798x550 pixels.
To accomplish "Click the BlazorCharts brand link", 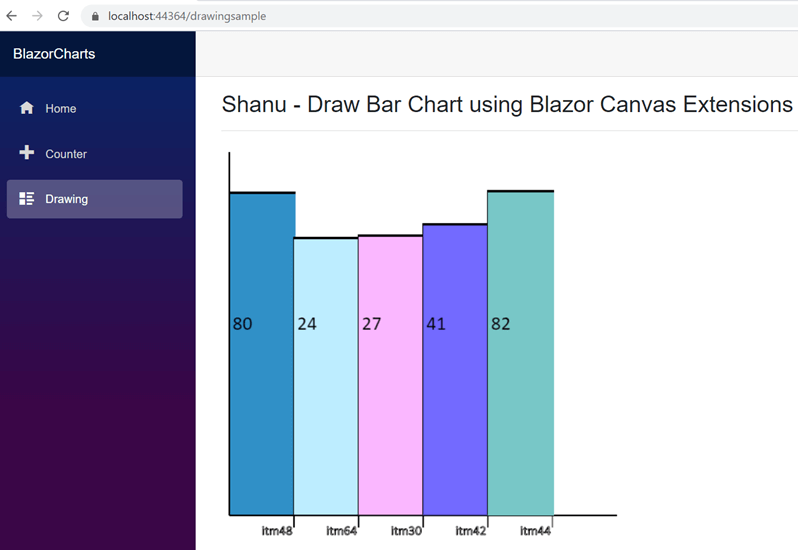I will (x=54, y=54).
